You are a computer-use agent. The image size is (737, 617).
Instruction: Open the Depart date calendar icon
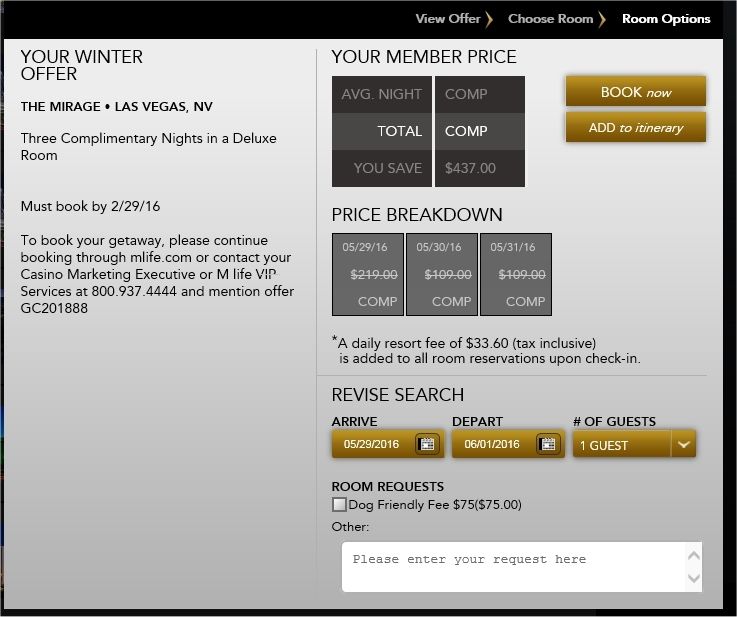[x=548, y=444]
